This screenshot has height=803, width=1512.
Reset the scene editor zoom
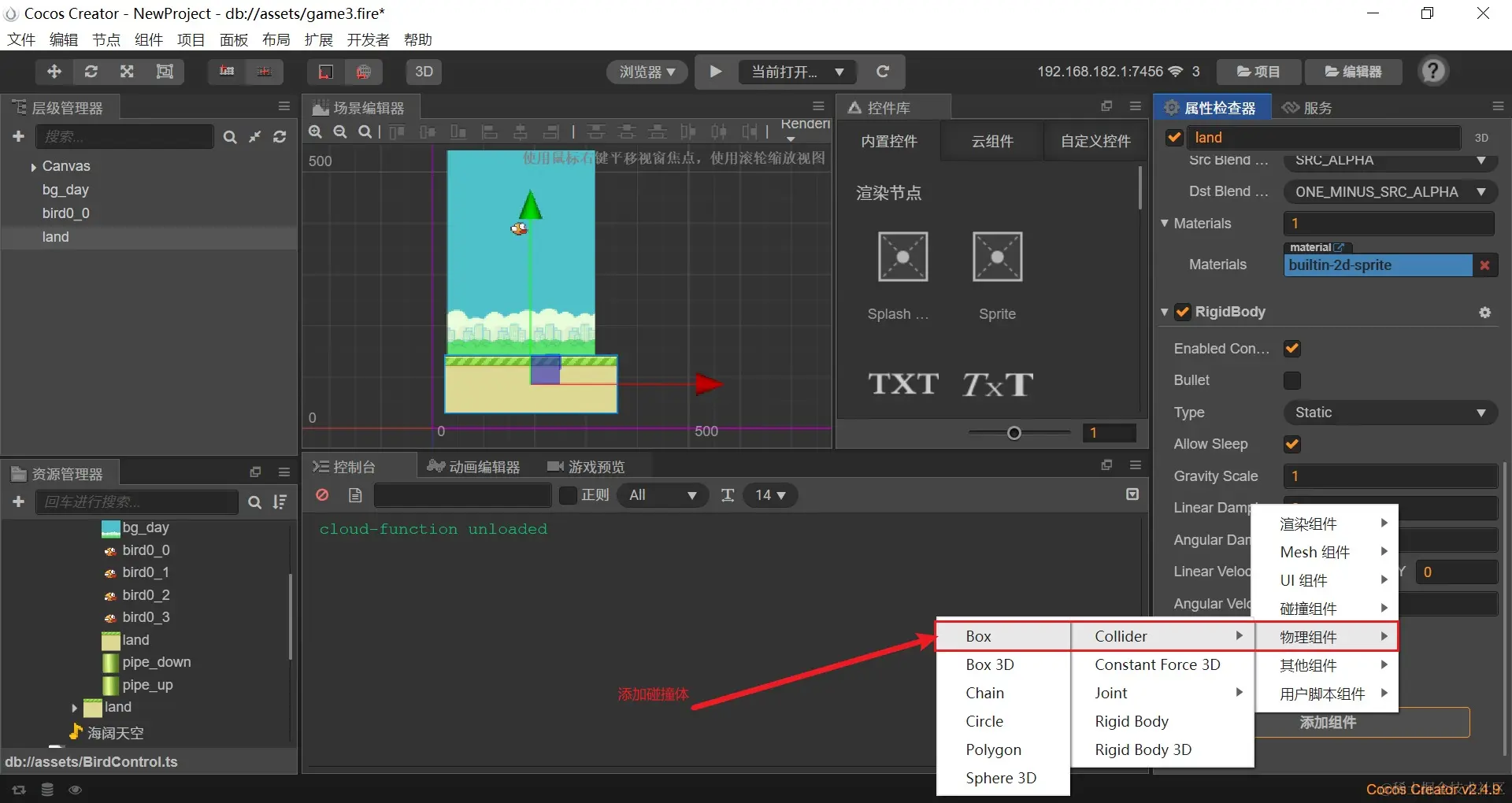pos(365,131)
